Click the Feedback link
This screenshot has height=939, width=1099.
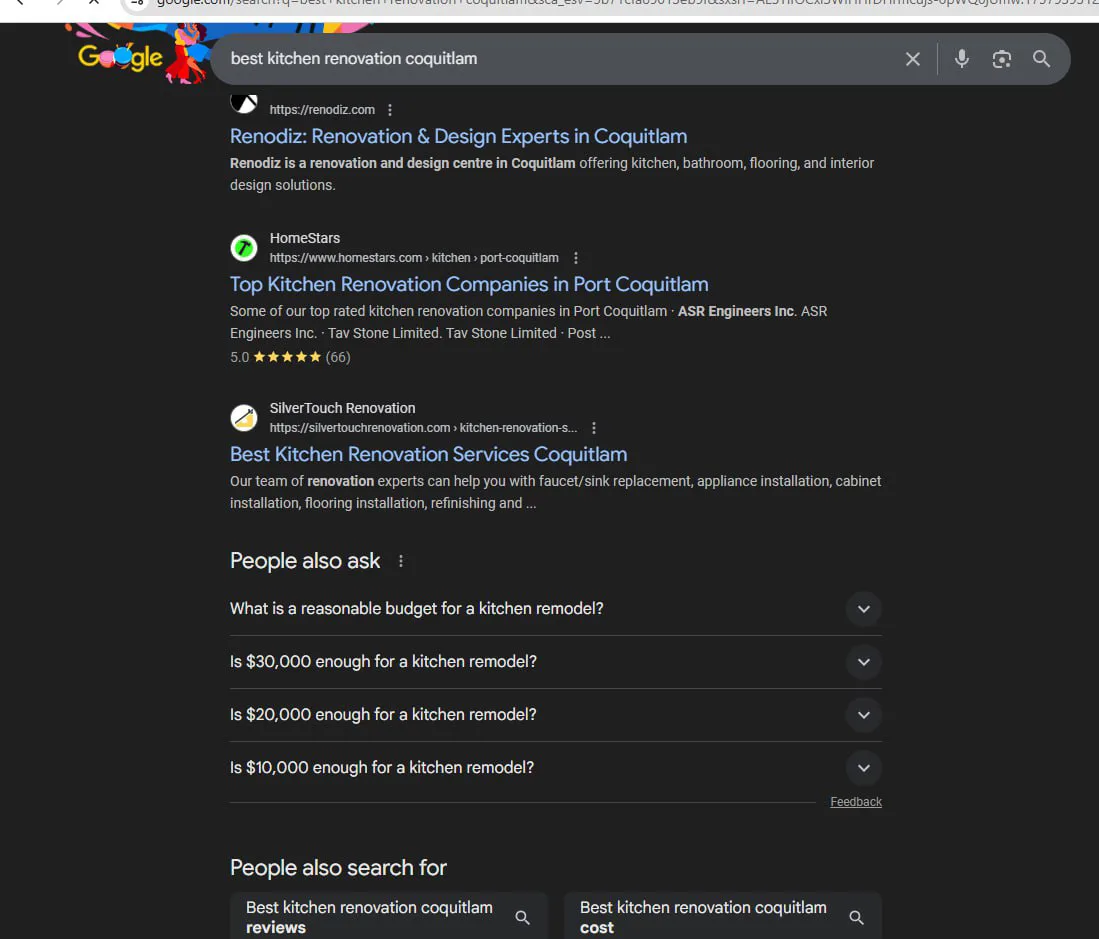pos(856,802)
